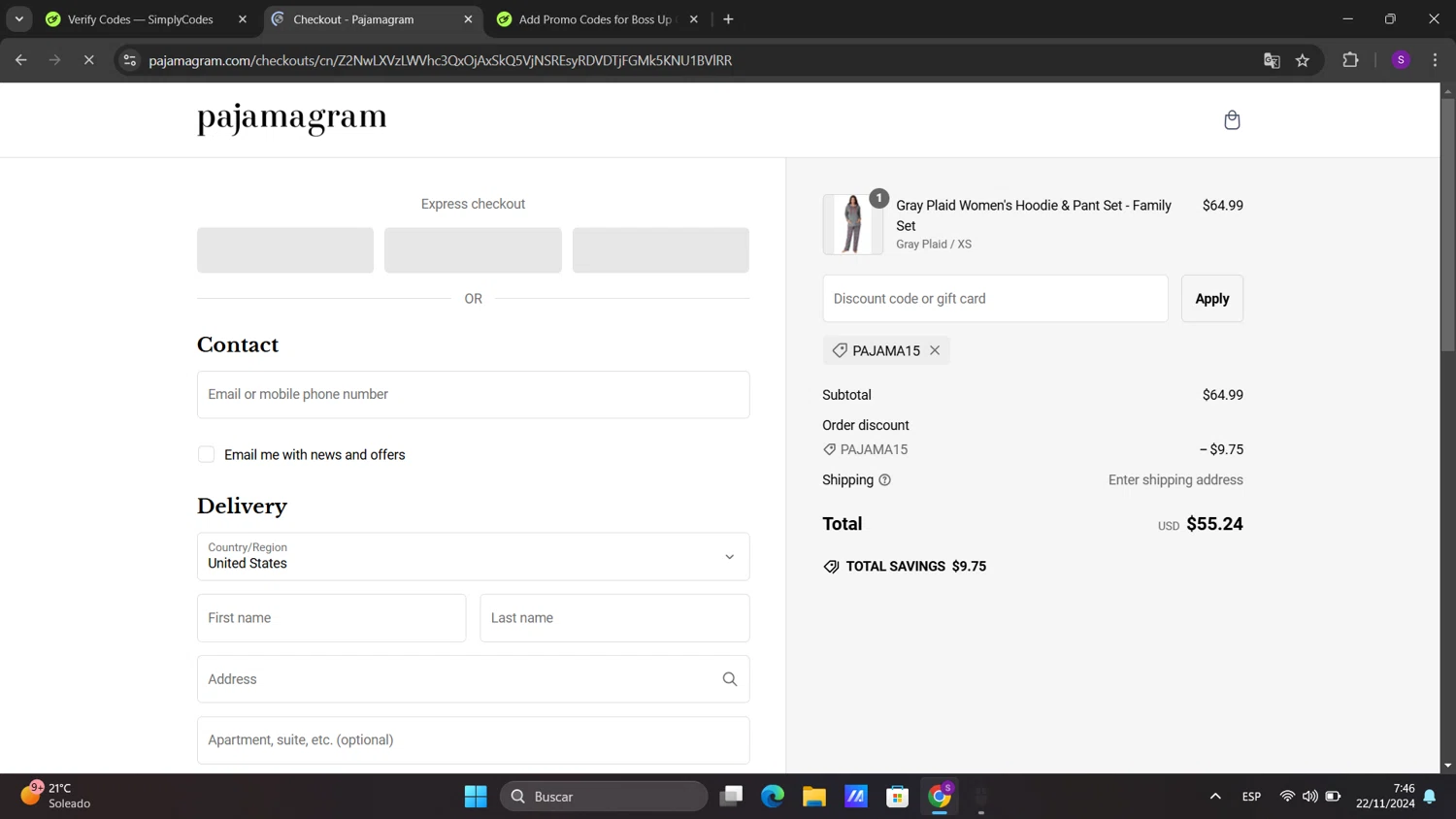Focus the Discount code or gift card field
The width and height of the screenshot is (1456, 819).
[995, 299]
